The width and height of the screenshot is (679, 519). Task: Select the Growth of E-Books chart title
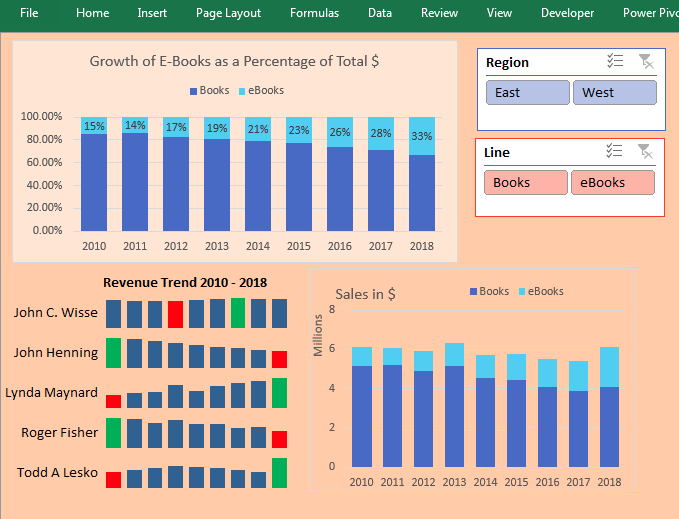pos(234,61)
